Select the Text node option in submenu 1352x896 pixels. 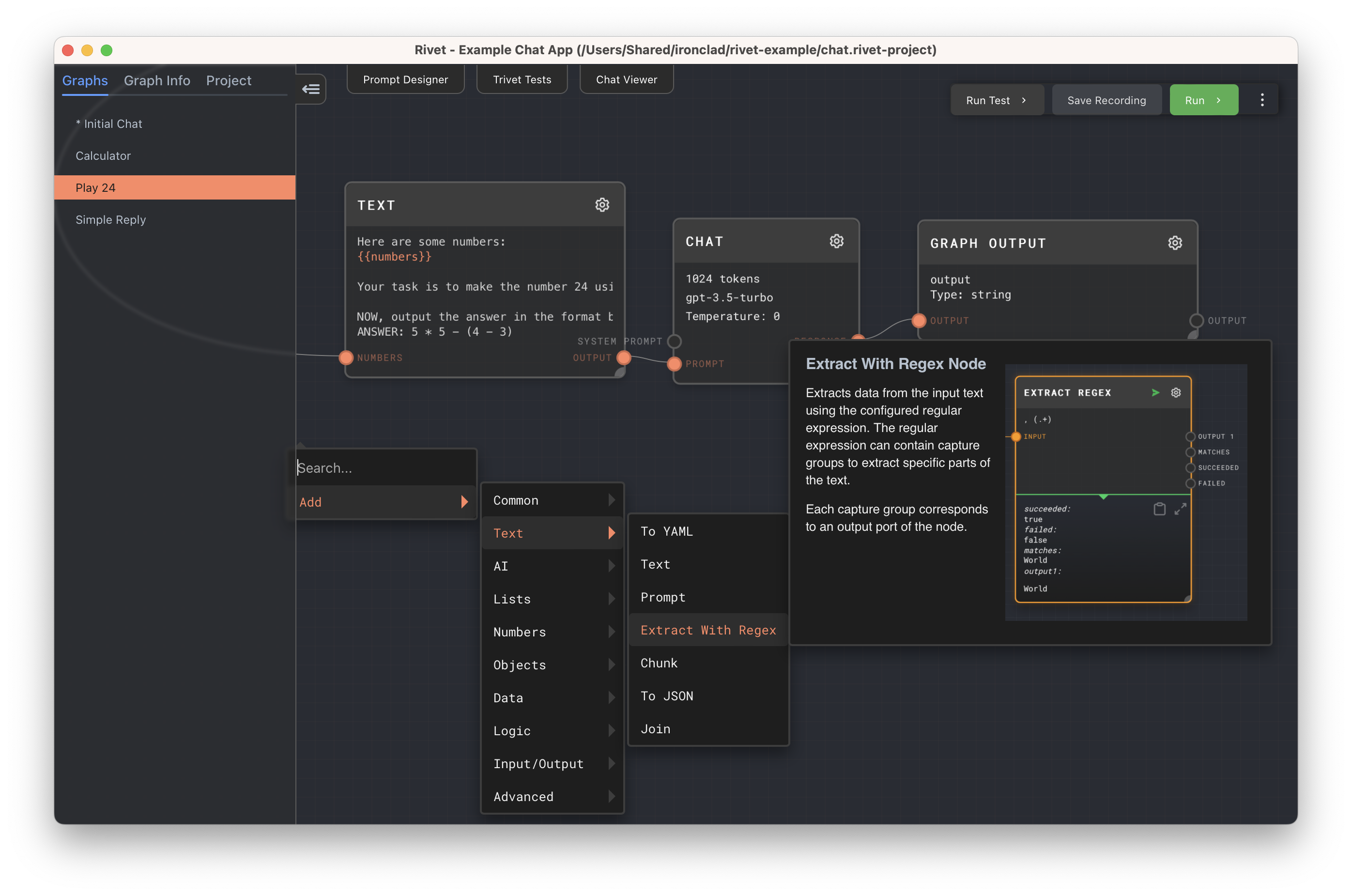[708, 565]
